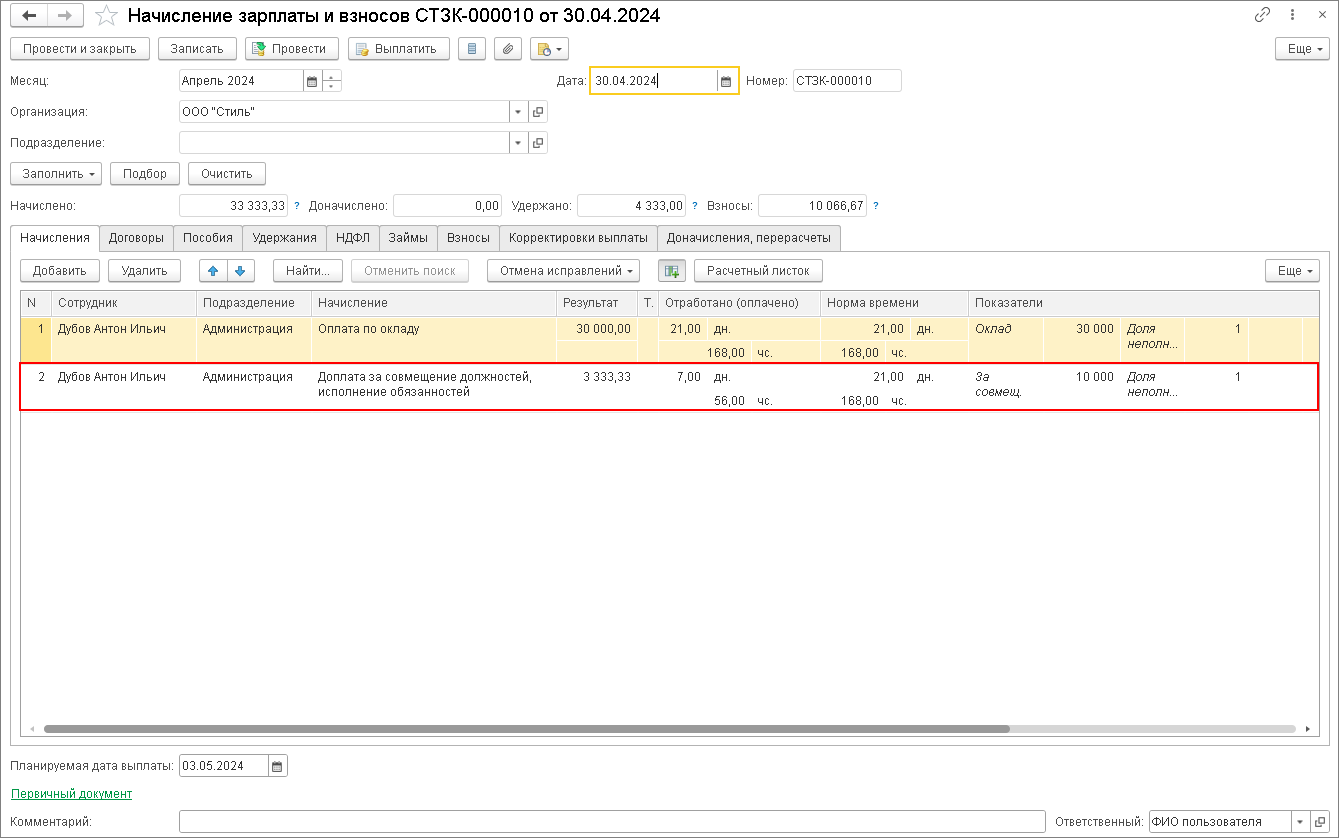Click the right arrow of the table scrollbar
Viewport: 1339px width, 838px height.
coord(1309,729)
